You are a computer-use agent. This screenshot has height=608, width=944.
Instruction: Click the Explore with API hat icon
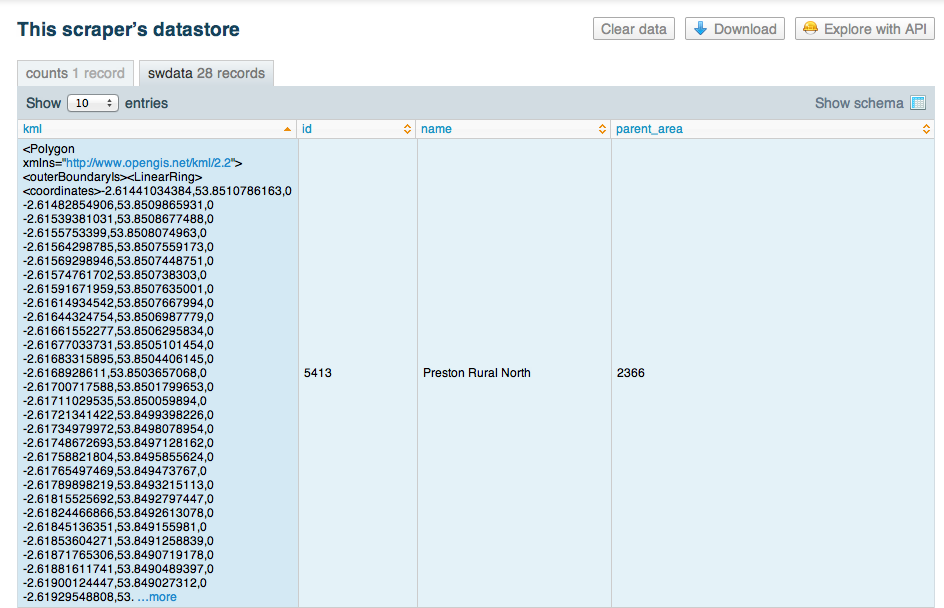tap(810, 29)
